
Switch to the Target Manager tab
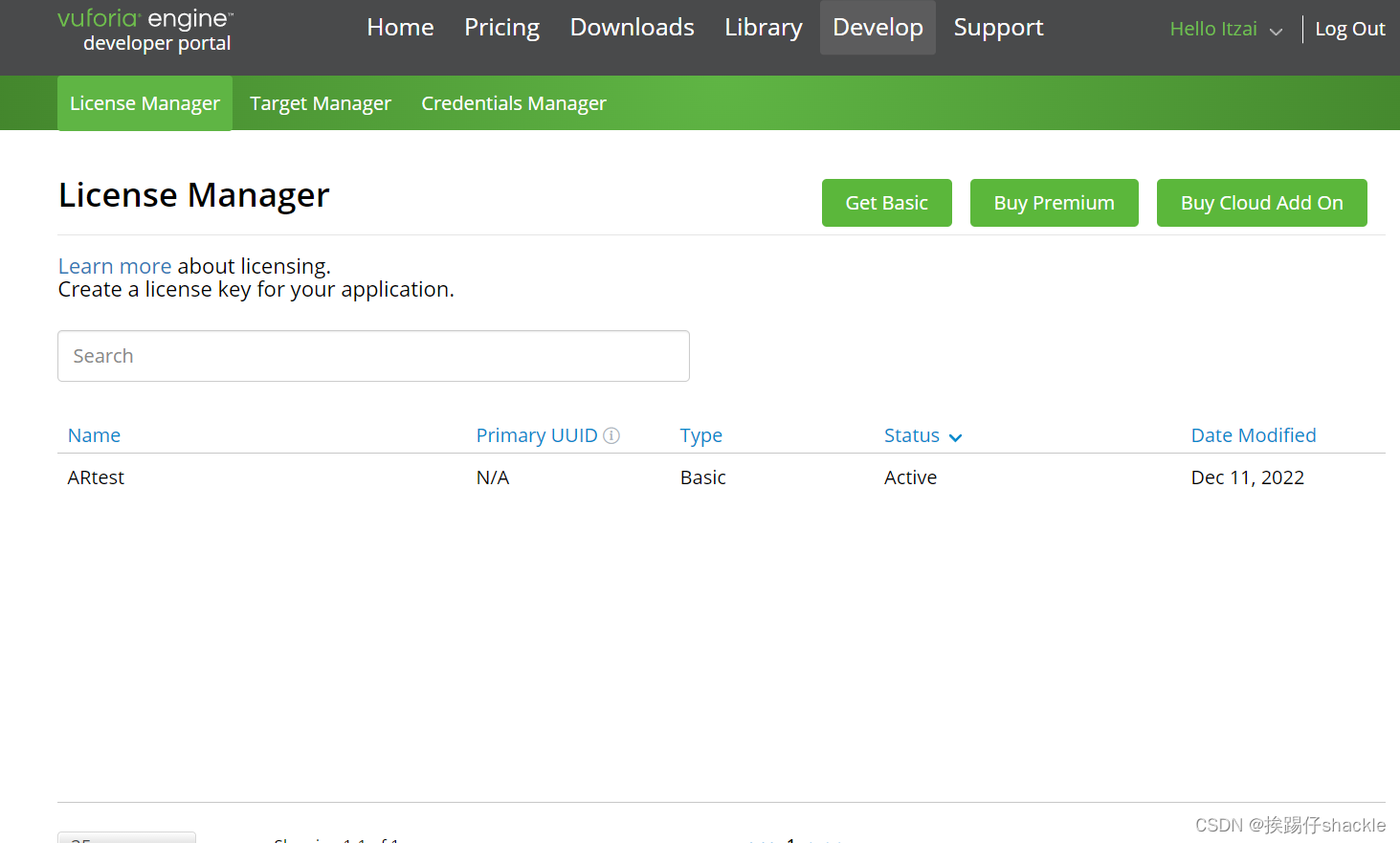click(x=321, y=103)
